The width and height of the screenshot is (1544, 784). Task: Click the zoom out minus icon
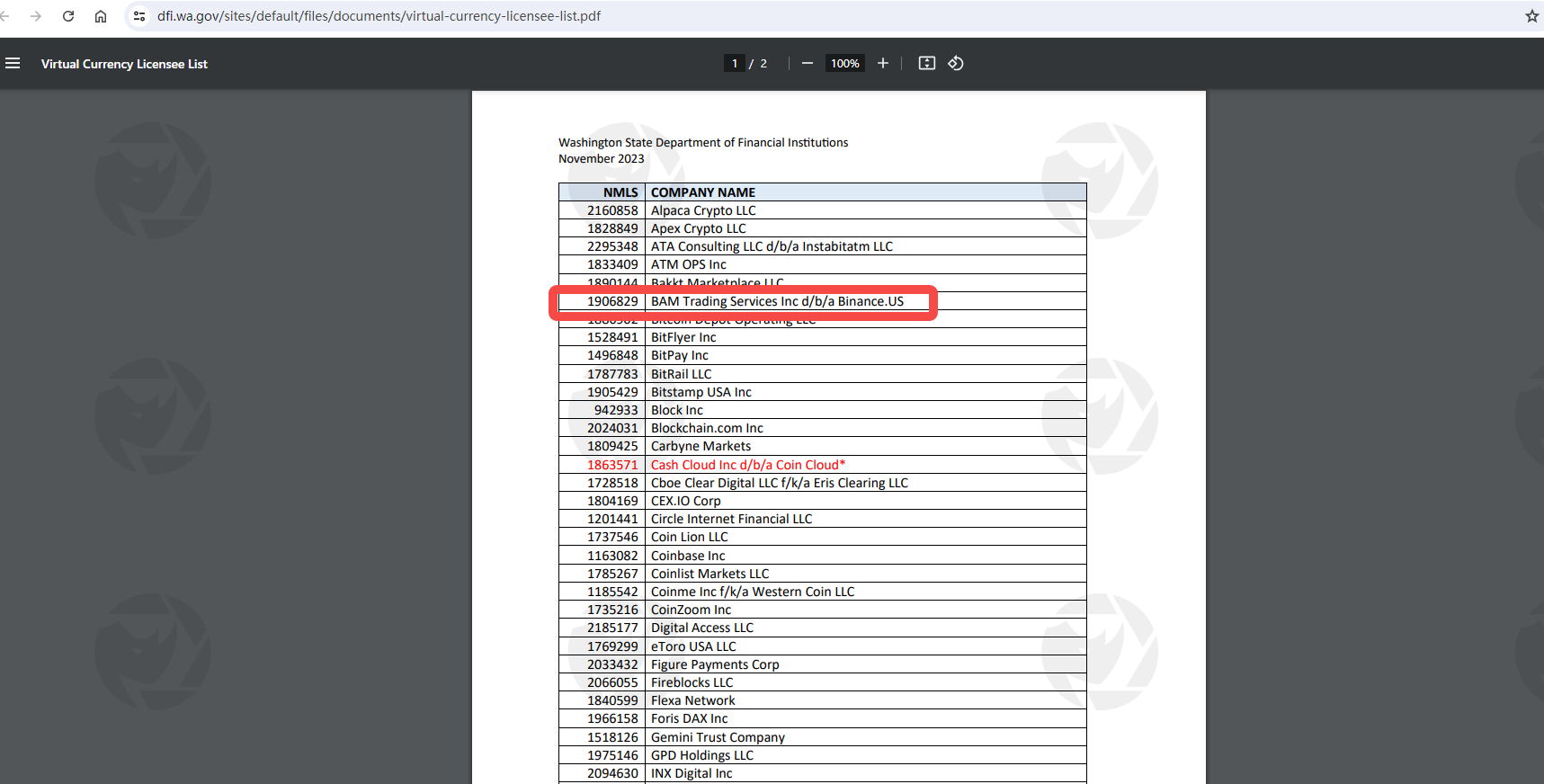tap(807, 63)
